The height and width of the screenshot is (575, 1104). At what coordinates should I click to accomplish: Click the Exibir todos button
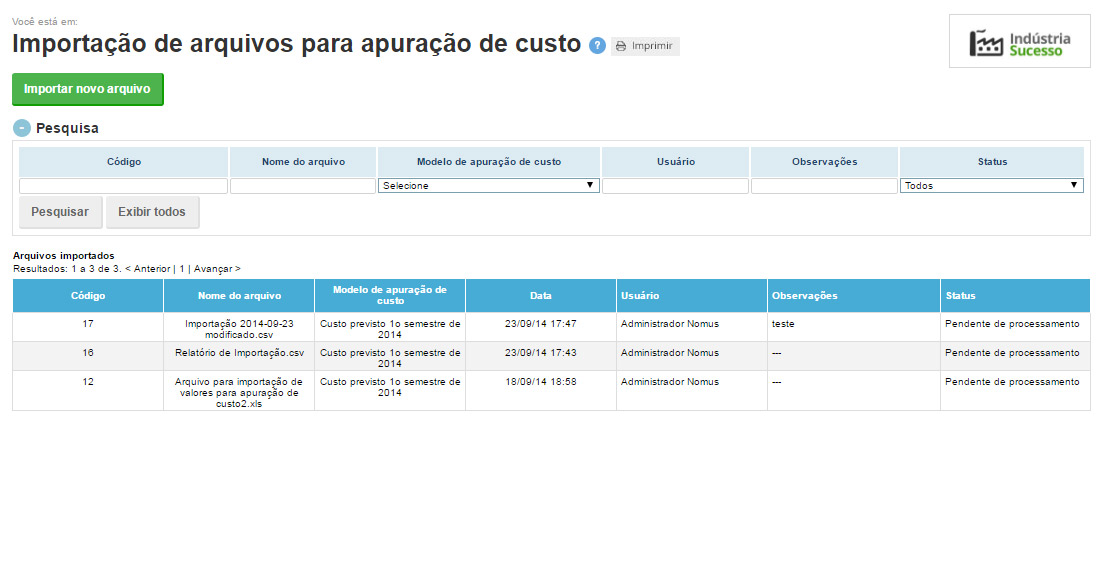click(152, 212)
